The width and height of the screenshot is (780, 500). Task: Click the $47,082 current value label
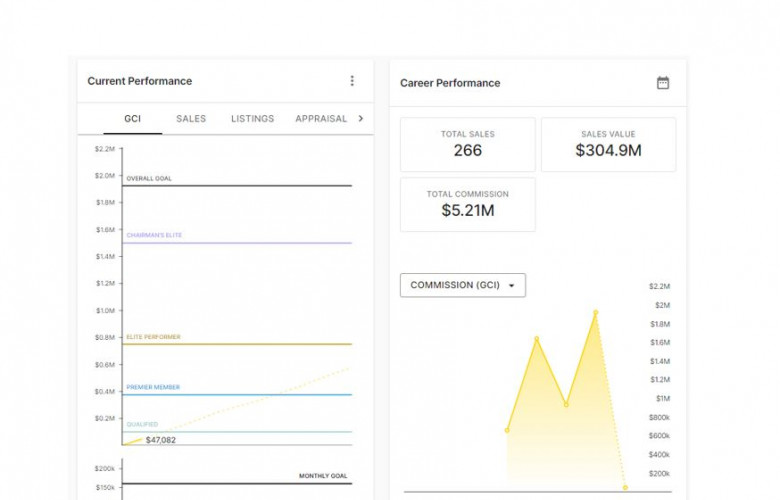coord(161,440)
